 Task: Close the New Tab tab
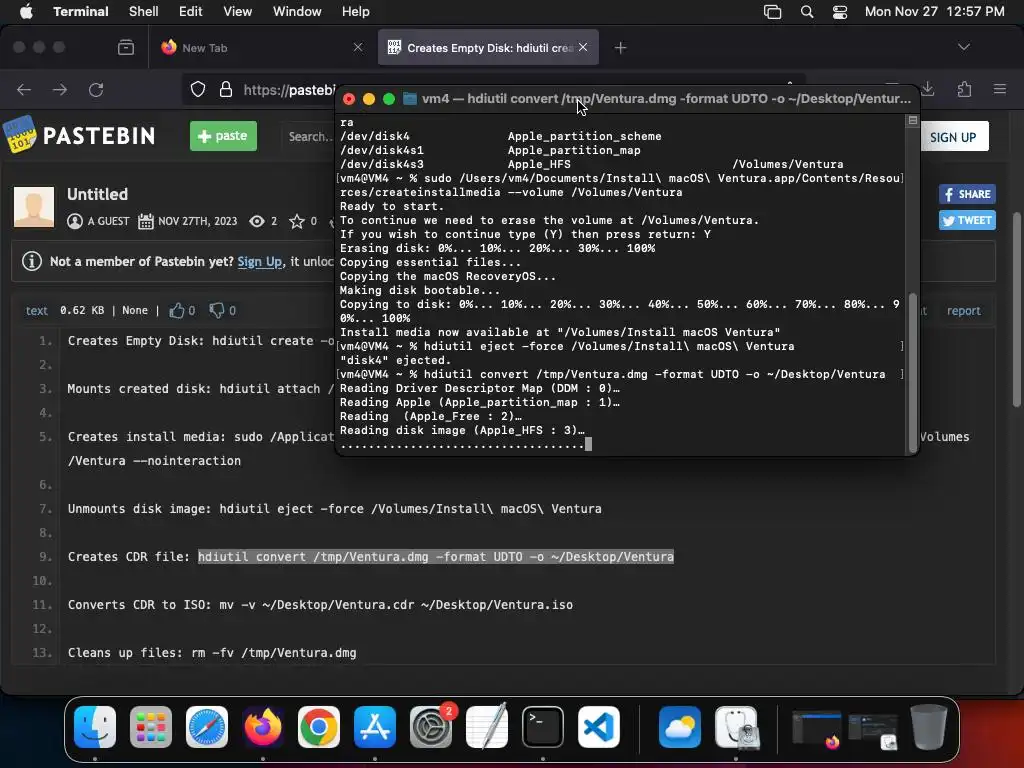[358, 47]
